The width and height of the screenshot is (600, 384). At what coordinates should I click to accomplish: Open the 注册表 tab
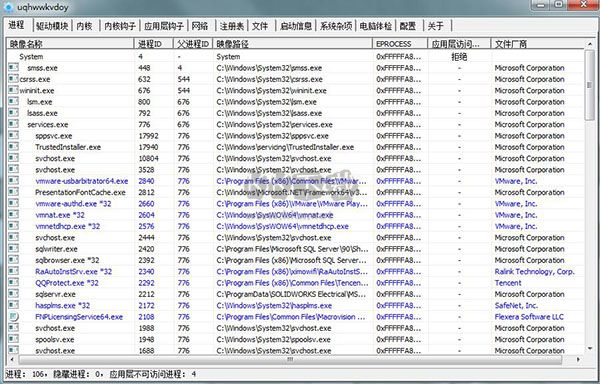click(x=232, y=26)
